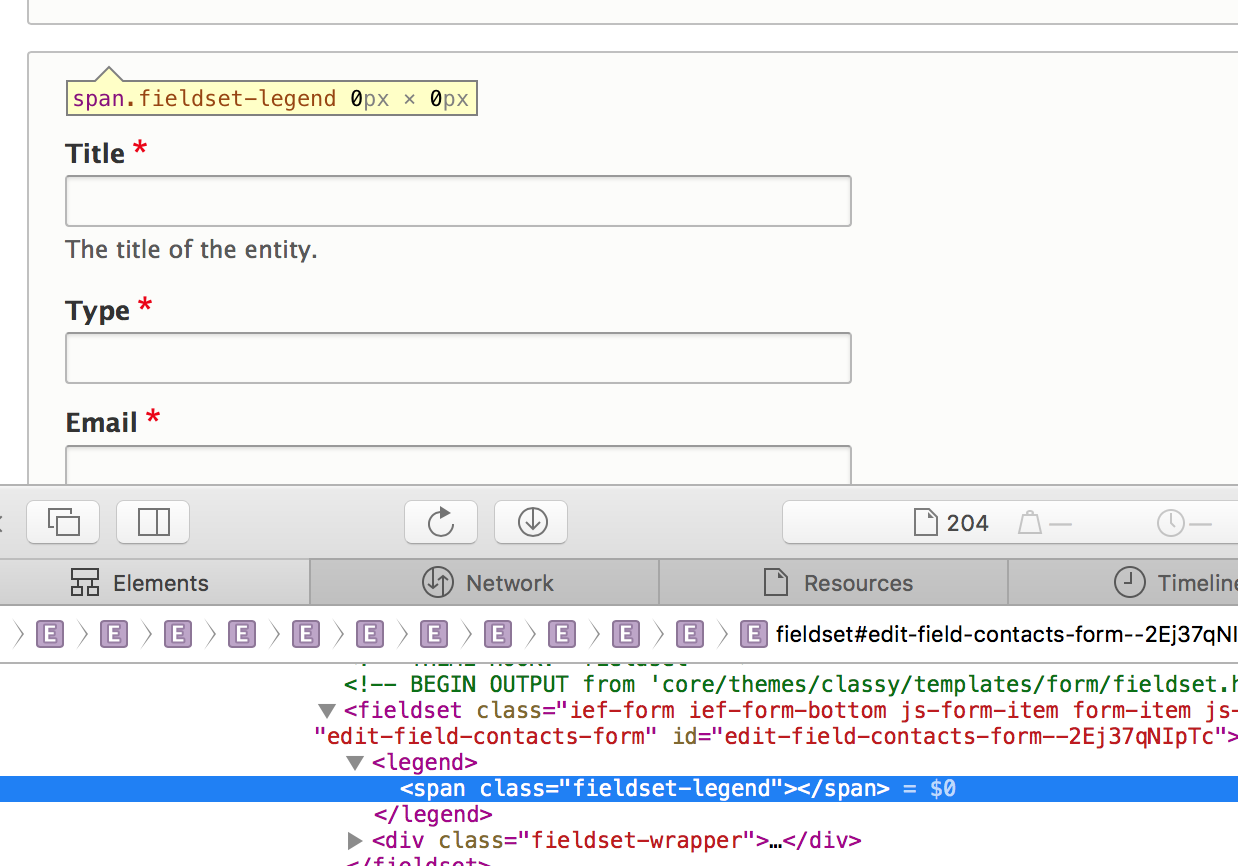The image size is (1238, 866).
Task: Click the E icon beside the fieldset breadcrumb
Action: click(753, 634)
